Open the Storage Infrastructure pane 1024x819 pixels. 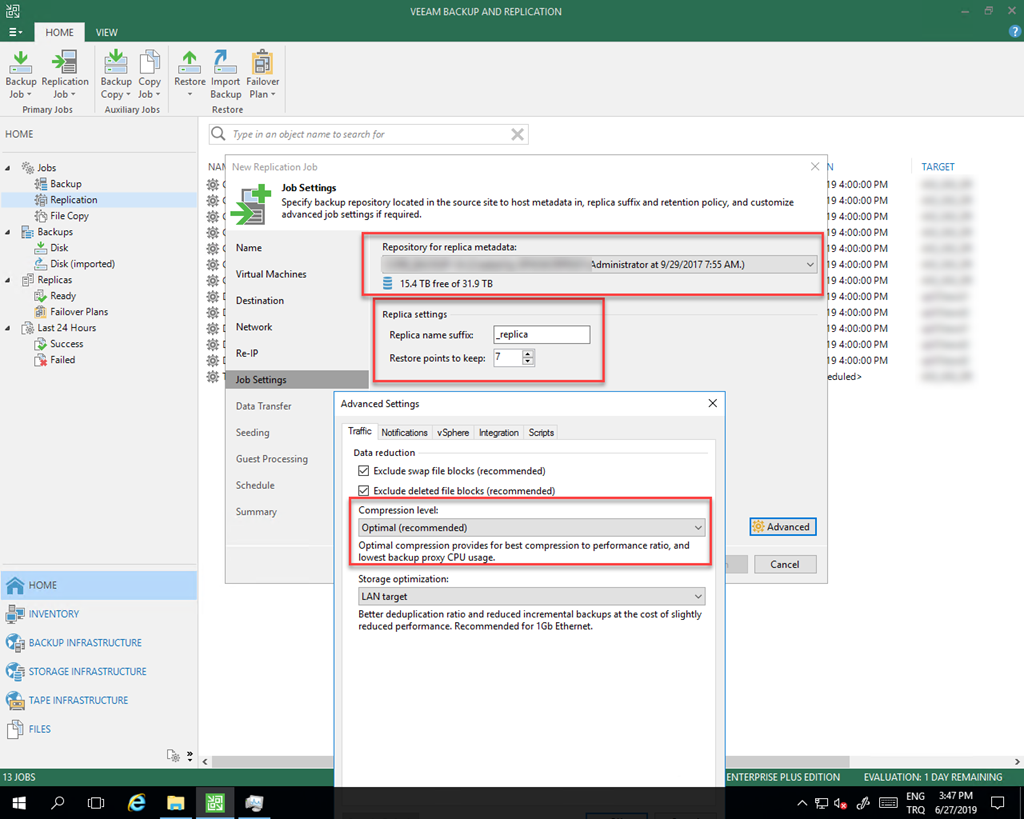[x=99, y=671]
